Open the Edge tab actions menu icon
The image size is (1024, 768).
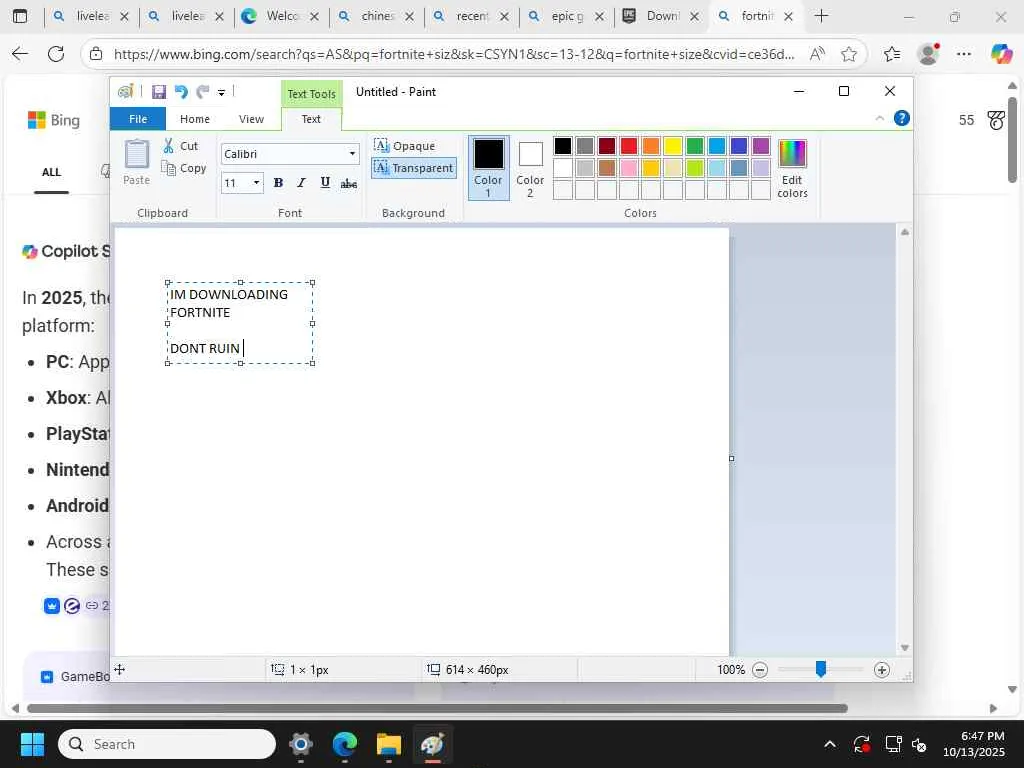(x=20, y=16)
